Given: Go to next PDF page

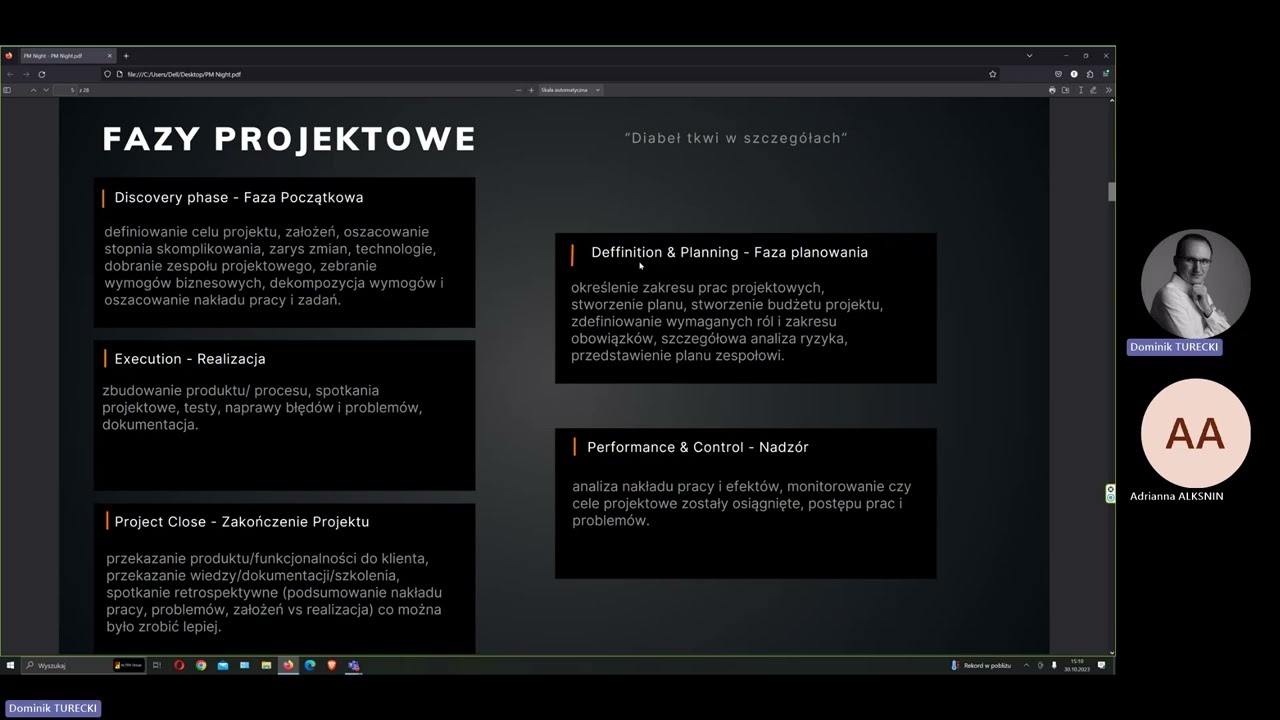Looking at the screenshot, I should (x=45, y=90).
